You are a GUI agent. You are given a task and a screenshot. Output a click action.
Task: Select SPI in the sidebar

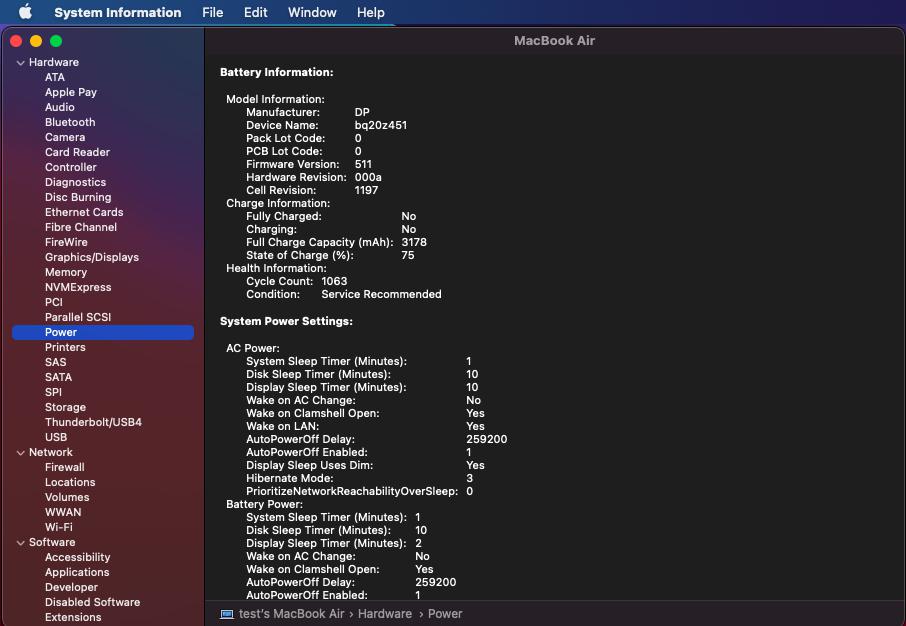pyautogui.click(x=53, y=392)
